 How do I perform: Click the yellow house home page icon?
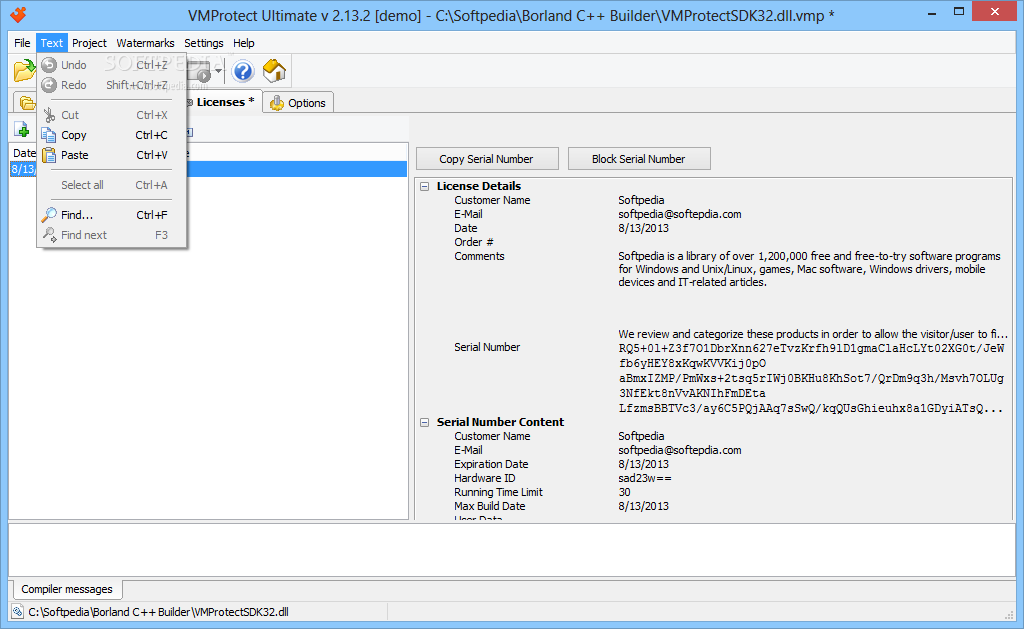click(274, 71)
